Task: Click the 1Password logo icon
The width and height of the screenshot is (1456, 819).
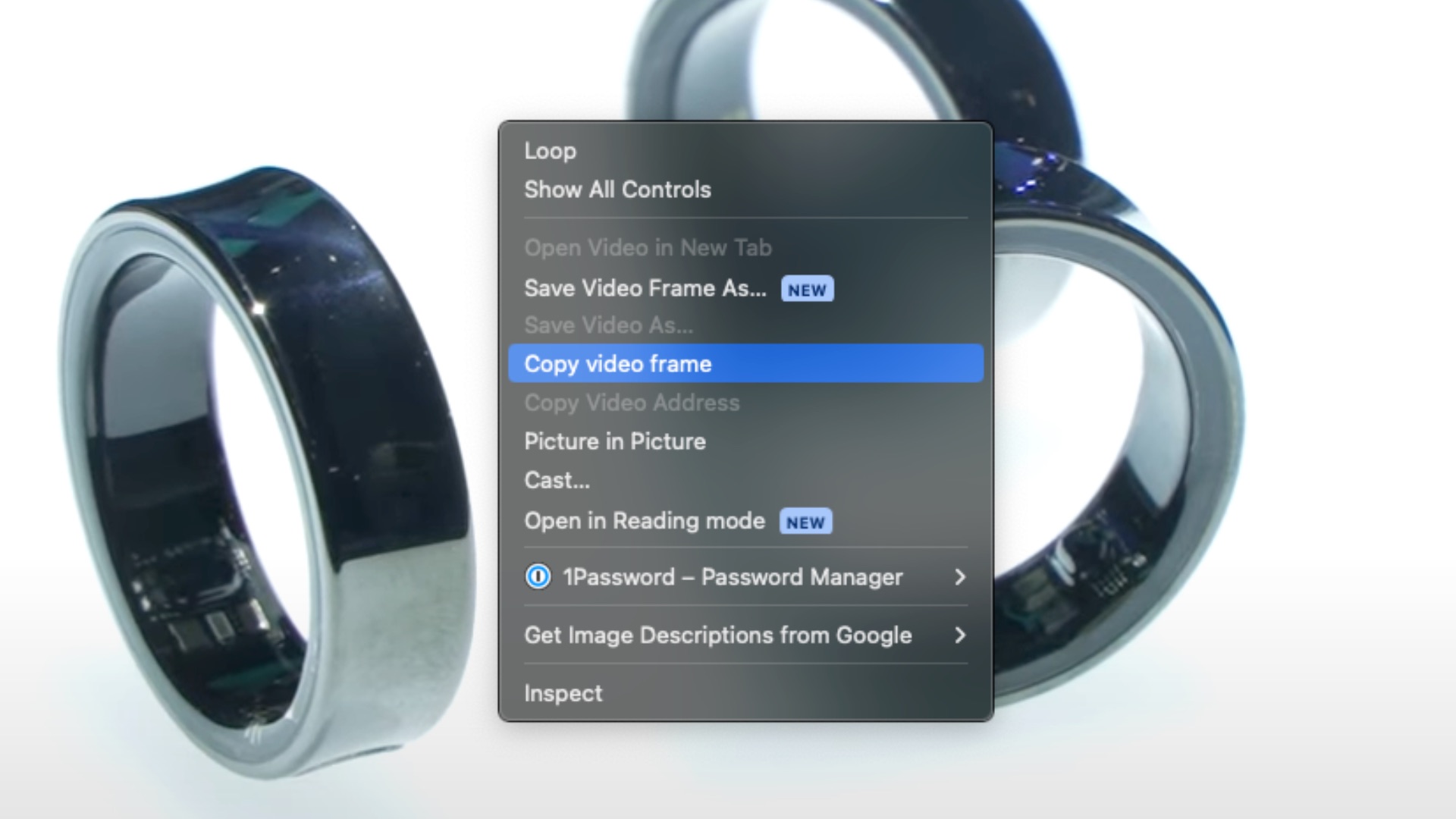Action: (x=538, y=577)
